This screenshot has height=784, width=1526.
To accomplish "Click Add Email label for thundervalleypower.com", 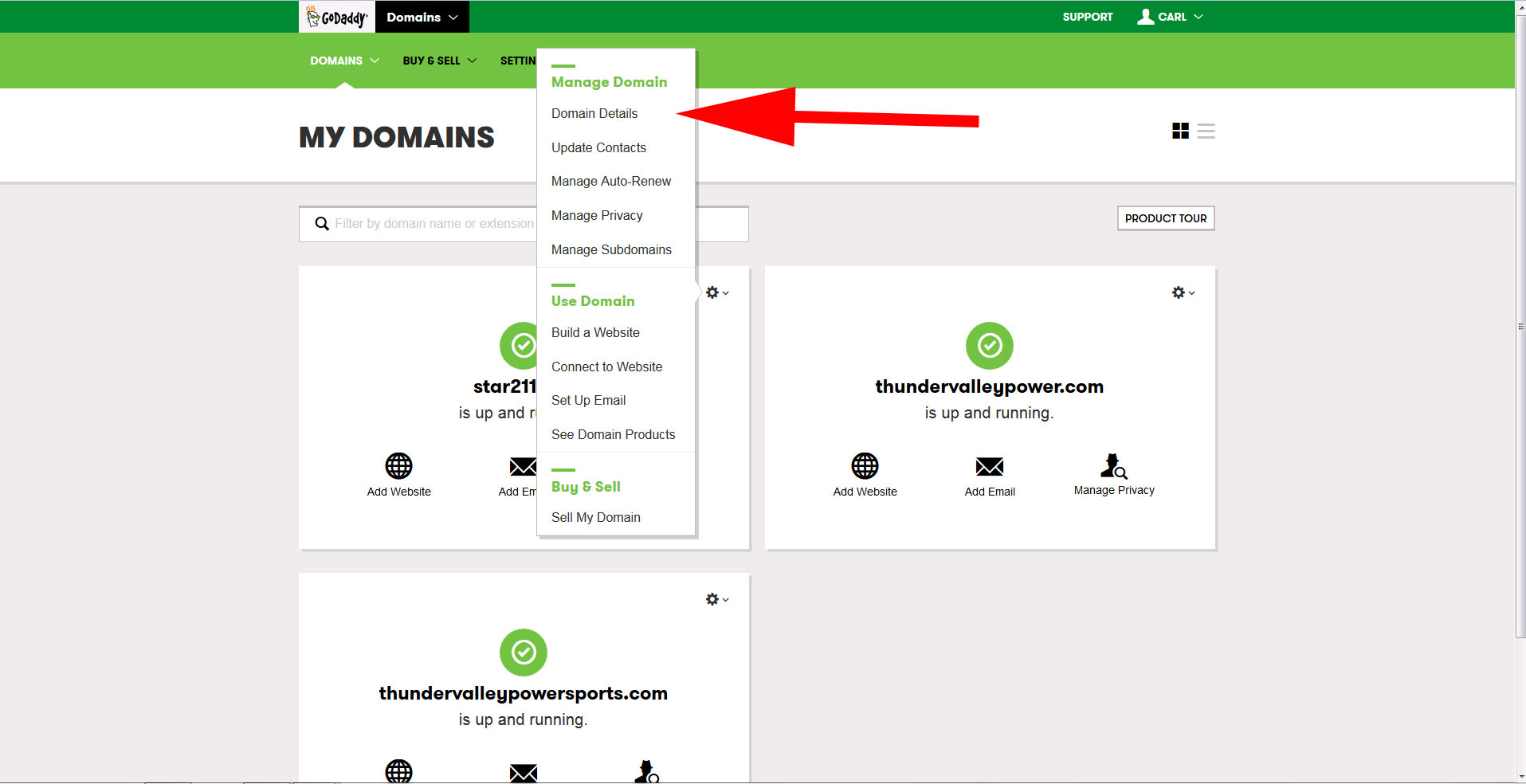I will [990, 492].
